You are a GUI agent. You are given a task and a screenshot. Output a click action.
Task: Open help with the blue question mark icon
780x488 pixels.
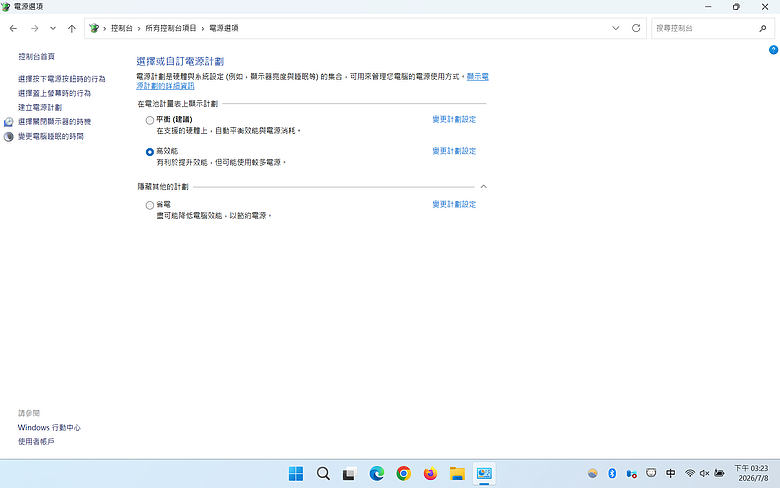click(773, 50)
